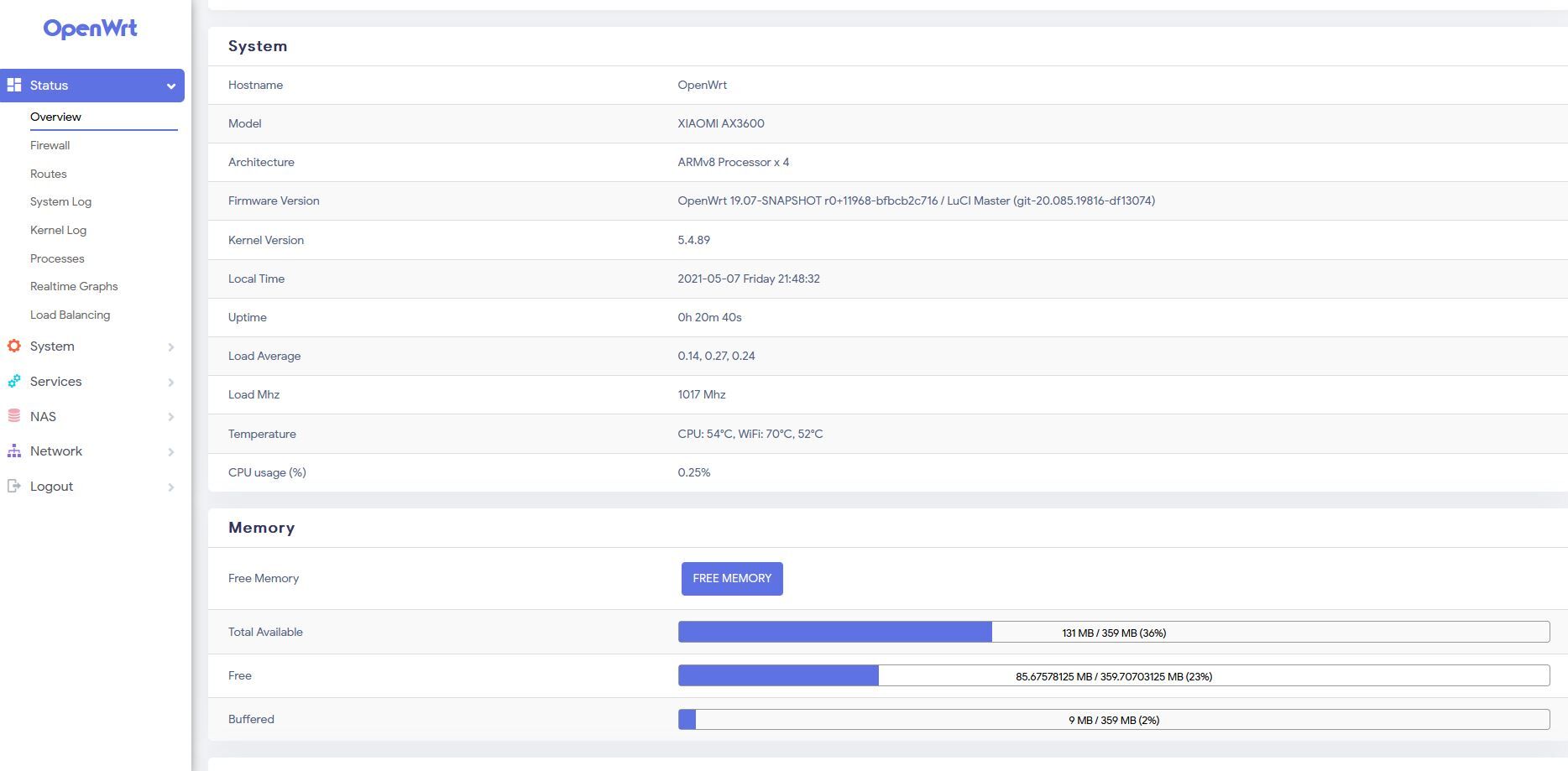
Task: Click the Total Available memory progress bar
Action: (x=1114, y=632)
